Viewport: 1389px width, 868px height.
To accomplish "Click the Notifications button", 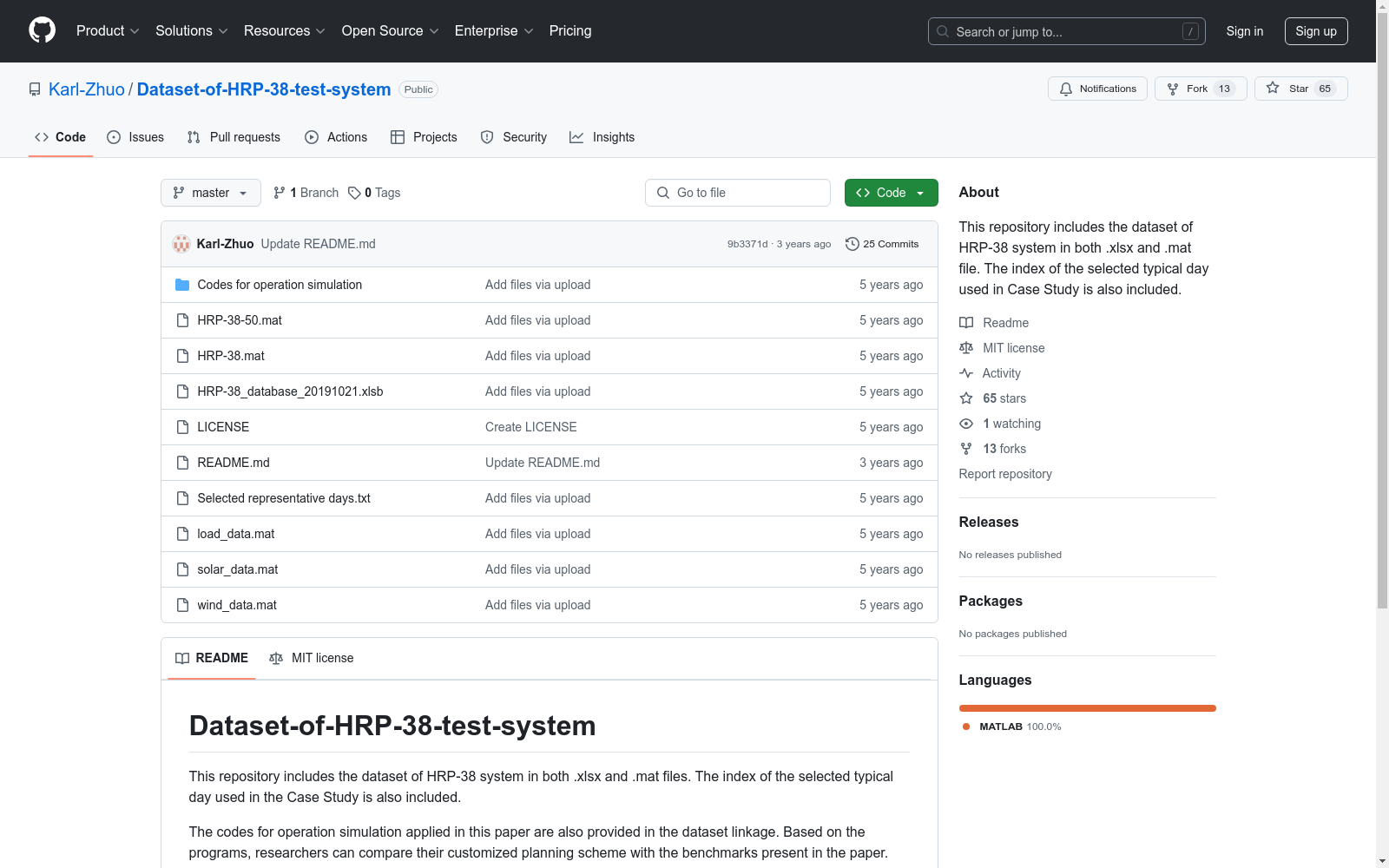I will click(x=1098, y=89).
